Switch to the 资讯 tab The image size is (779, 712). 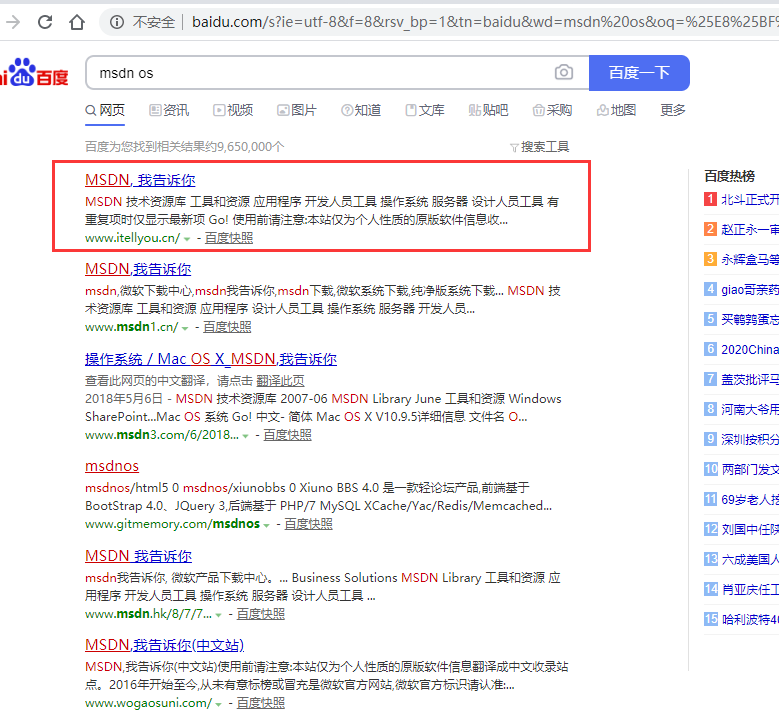click(169, 110)
